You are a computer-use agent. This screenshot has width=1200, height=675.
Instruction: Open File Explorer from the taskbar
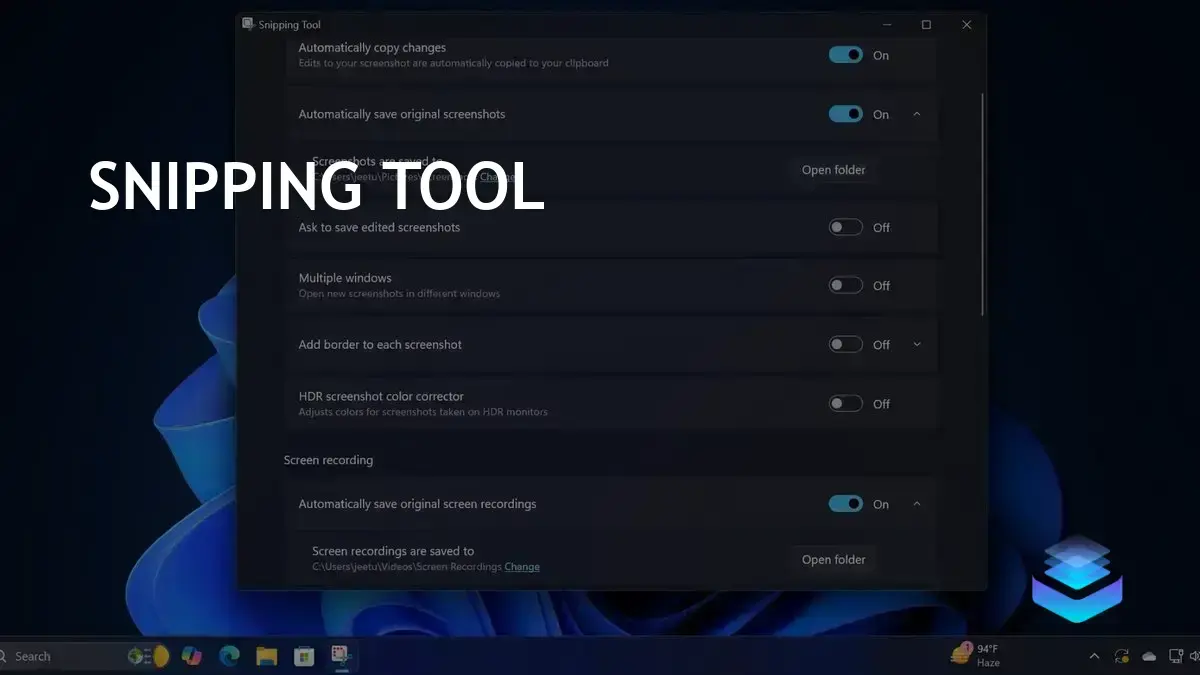[x=265, y=656]
